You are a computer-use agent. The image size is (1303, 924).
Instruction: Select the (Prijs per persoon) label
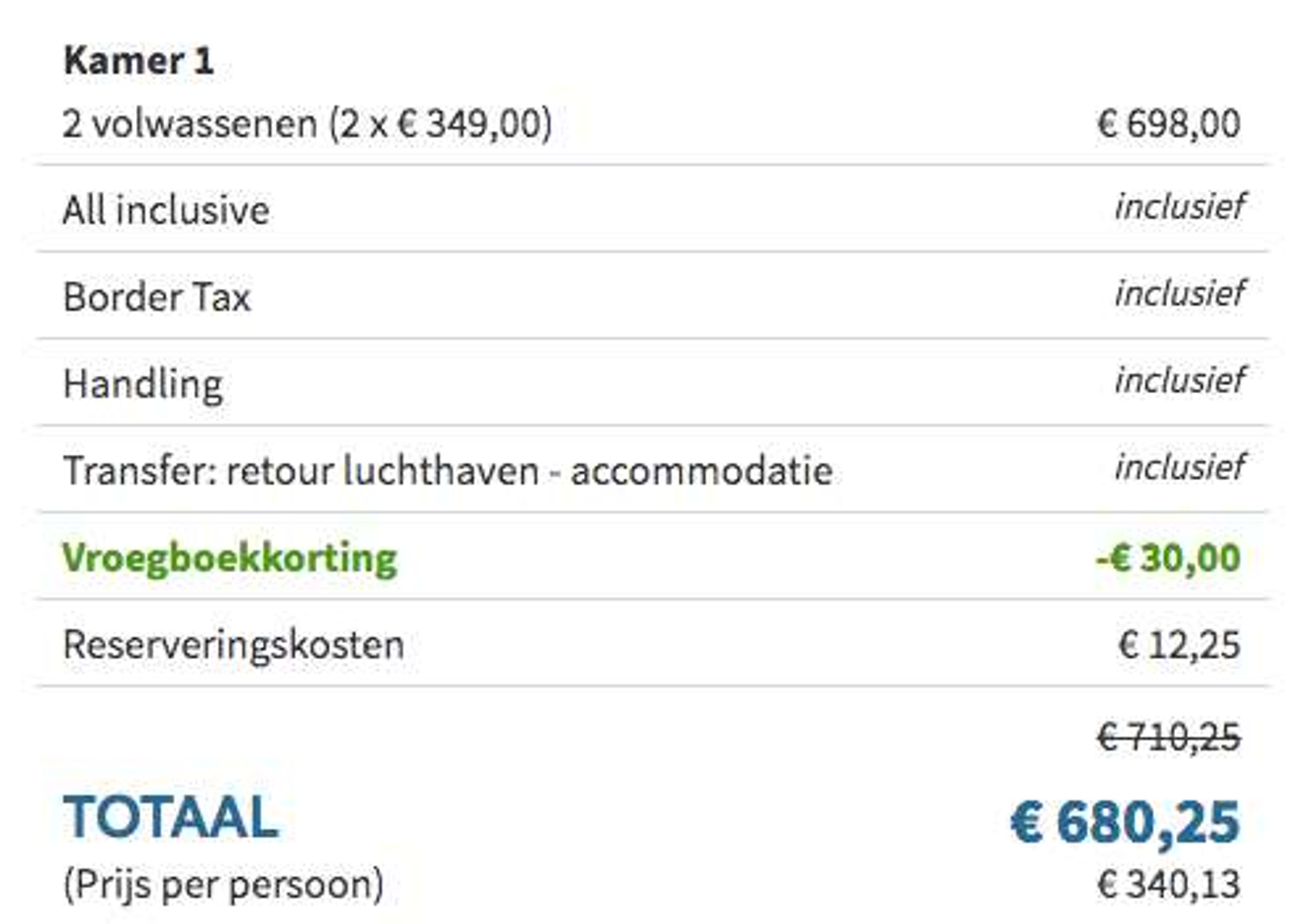[224, 885]
